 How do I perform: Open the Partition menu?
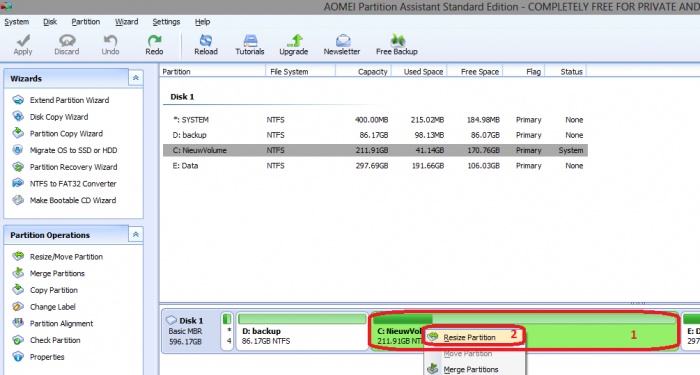pyautogui.click(x=86, y=21)
